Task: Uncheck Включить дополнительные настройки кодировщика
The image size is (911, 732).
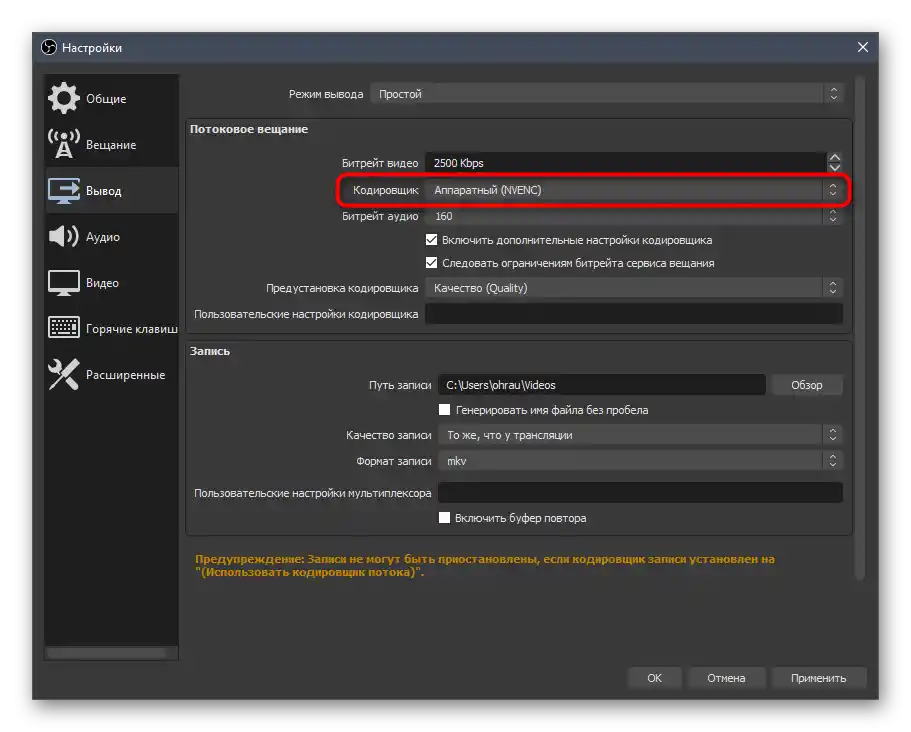Action: 432,240
